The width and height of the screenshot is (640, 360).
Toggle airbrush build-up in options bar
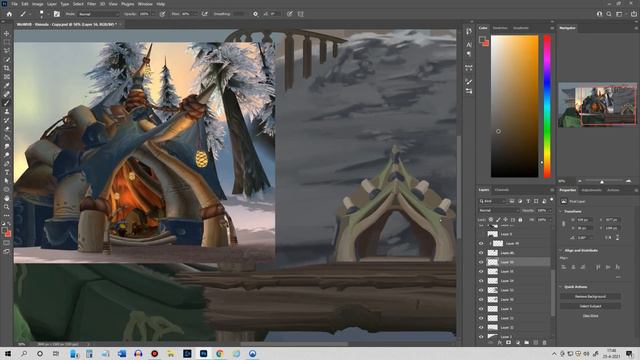(x=204, y=14)
